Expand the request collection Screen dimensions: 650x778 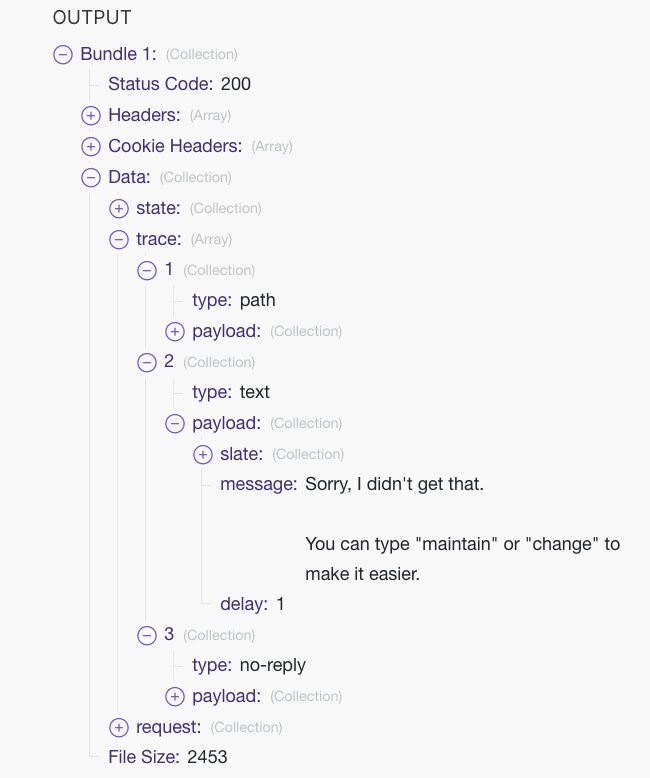(119, 728)
